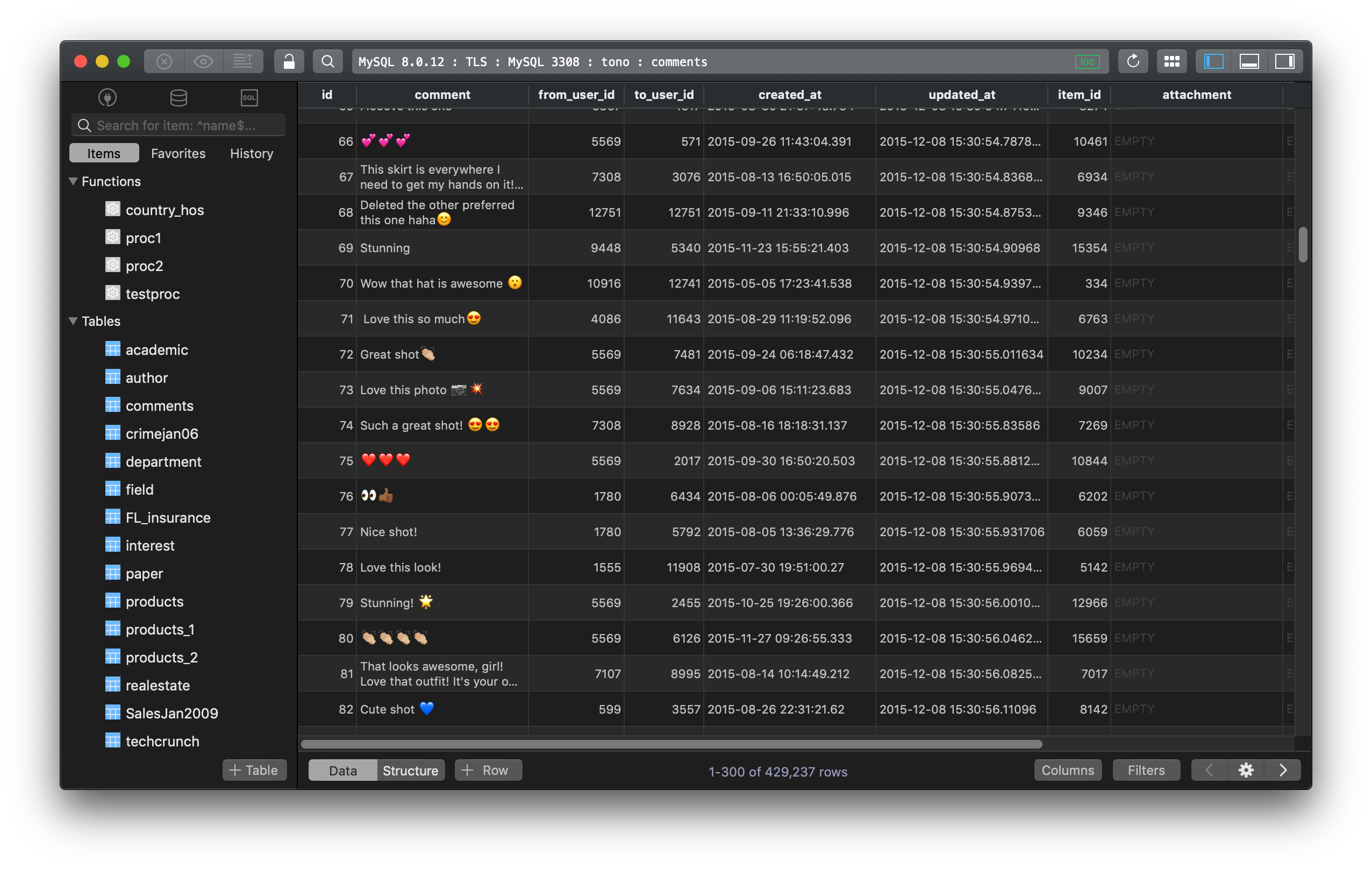Click the table structure/schema icon

tap(410, 770)
